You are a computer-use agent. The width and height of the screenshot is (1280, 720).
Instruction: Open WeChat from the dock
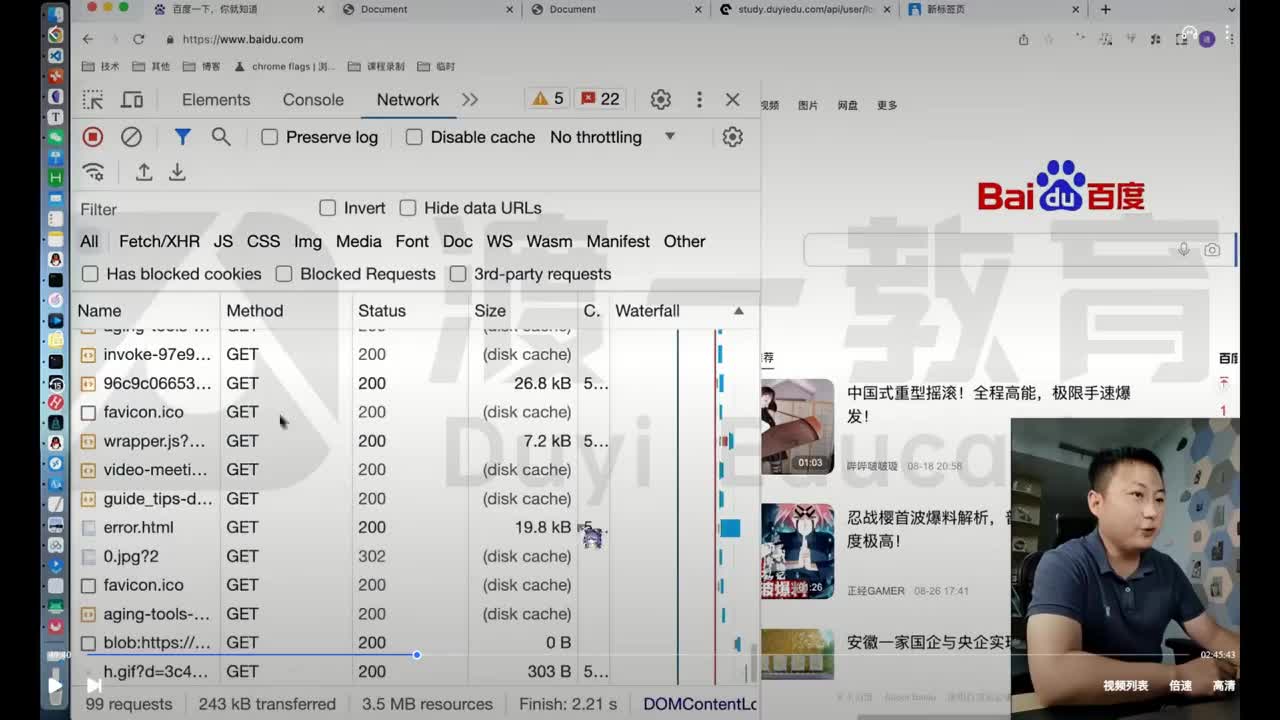click(55, 137)
